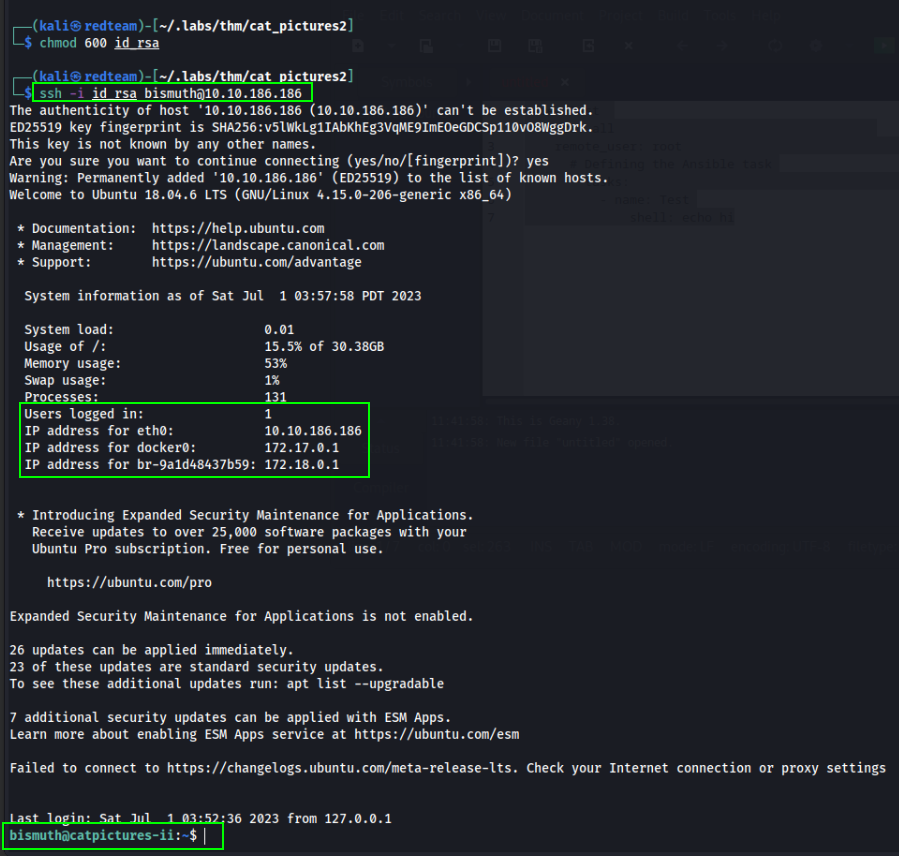Click Geany's new file toolbar icon
Image resolution: width=899 pixels, height=856 pixels.
[358, 46]
